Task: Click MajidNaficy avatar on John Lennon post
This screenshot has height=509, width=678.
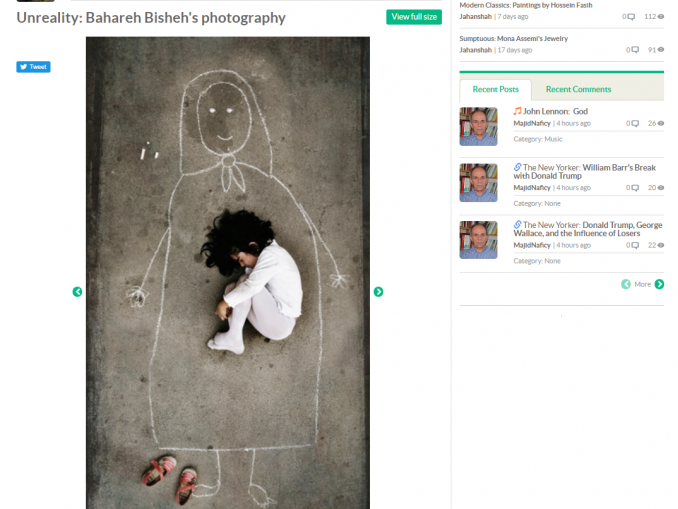Action: pyautogui.click(x=478, y=126)
